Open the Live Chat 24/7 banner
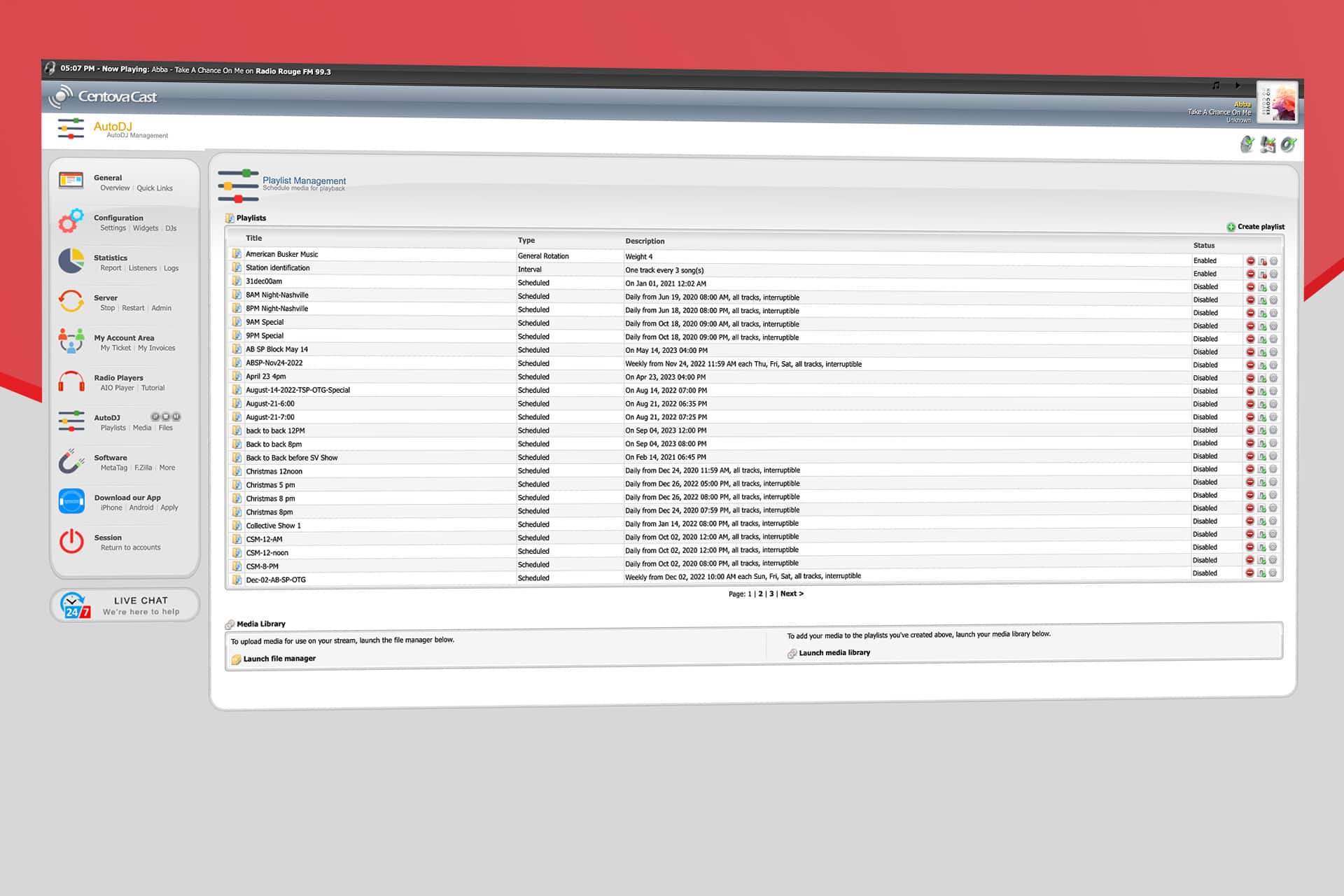Image resolution: width=1344 pixels, height=896 pixels. [125, 605]
